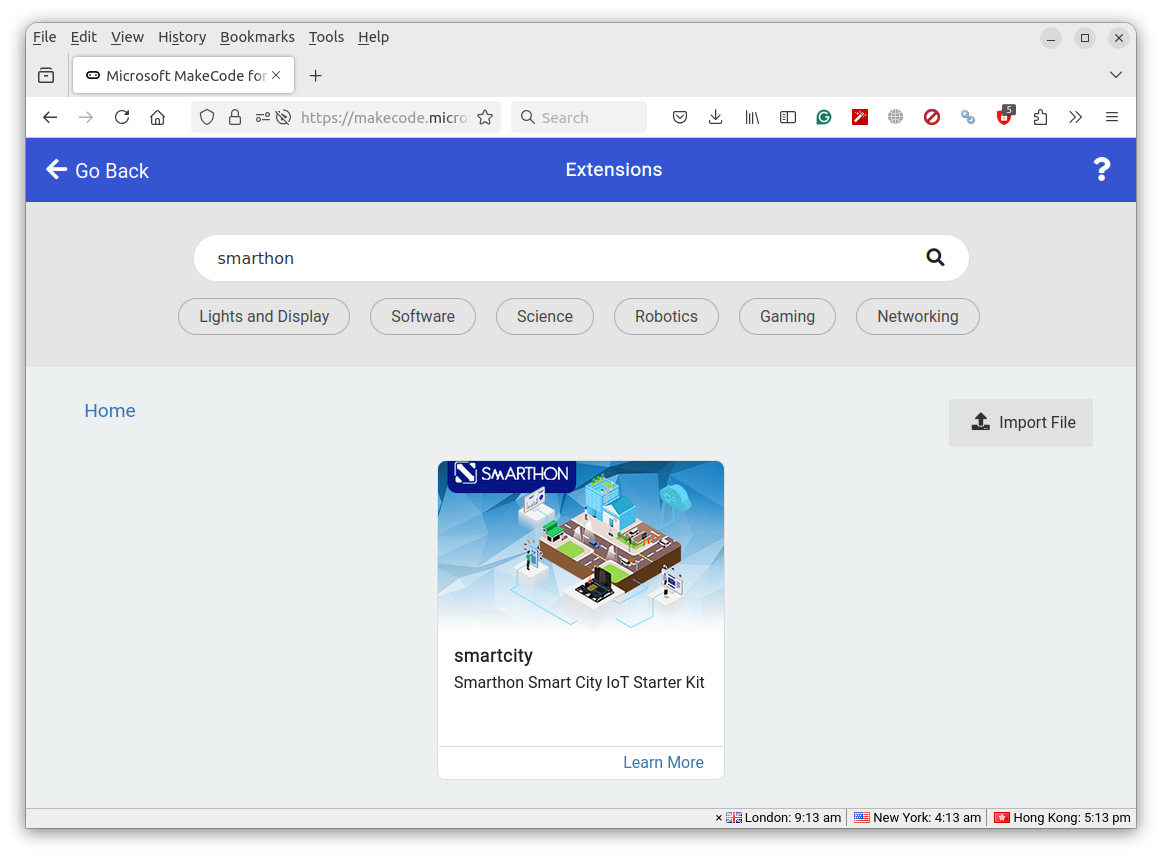
Task: Open the Firefox application hamburger menu
Action: pos(1112,117)
